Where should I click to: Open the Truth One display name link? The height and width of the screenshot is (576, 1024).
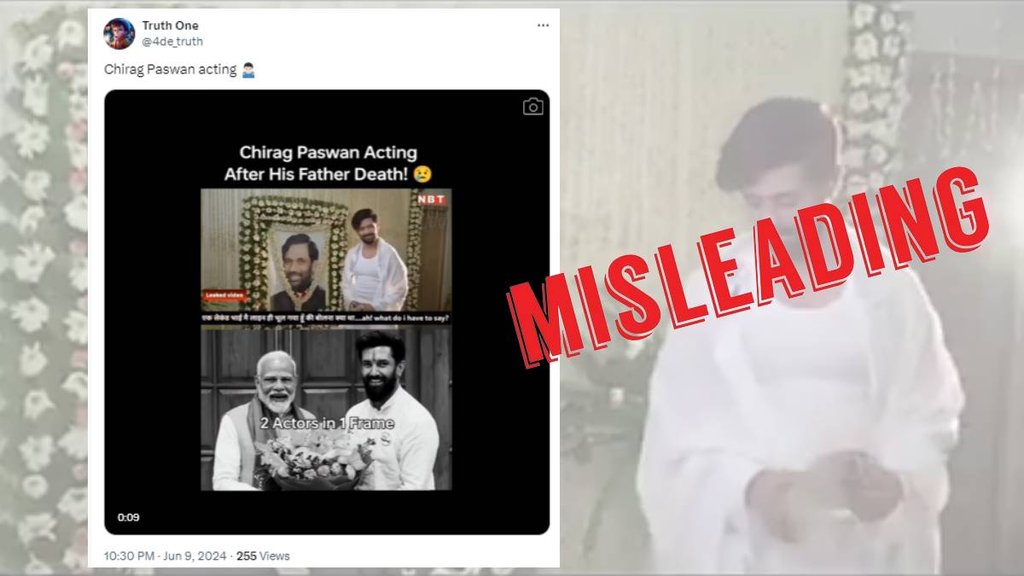coord(170,25)
